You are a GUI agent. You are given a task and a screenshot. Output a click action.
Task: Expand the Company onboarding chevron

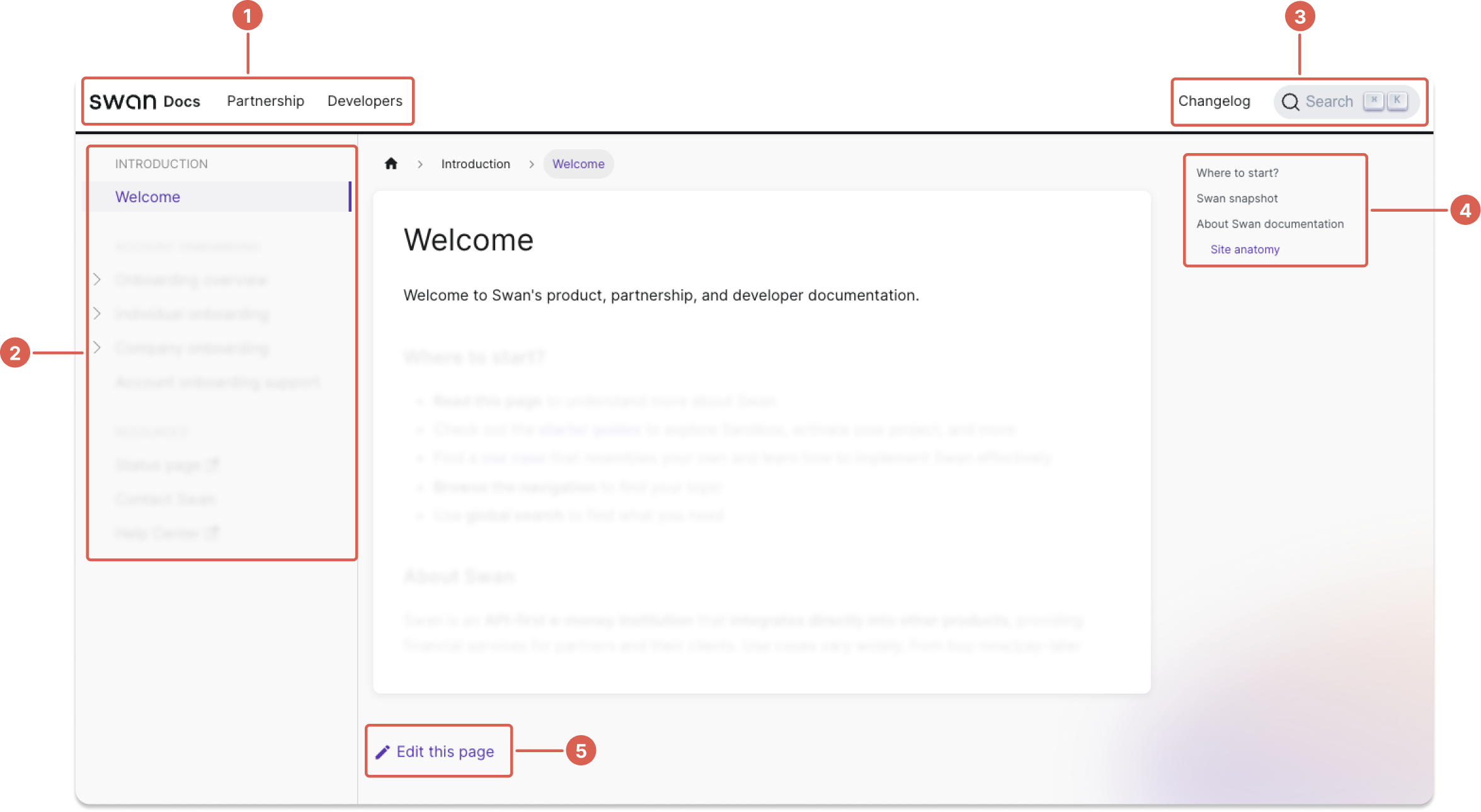click(x=97, y=347)
